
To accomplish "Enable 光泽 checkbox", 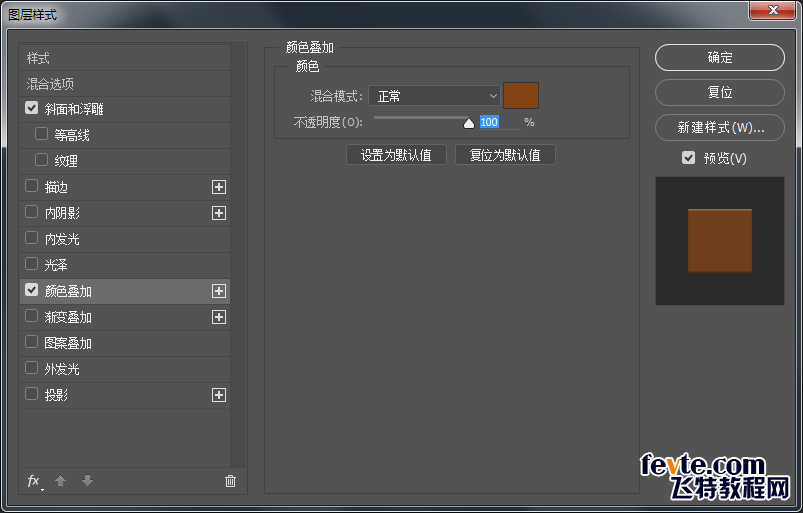I will coord(31,264).
